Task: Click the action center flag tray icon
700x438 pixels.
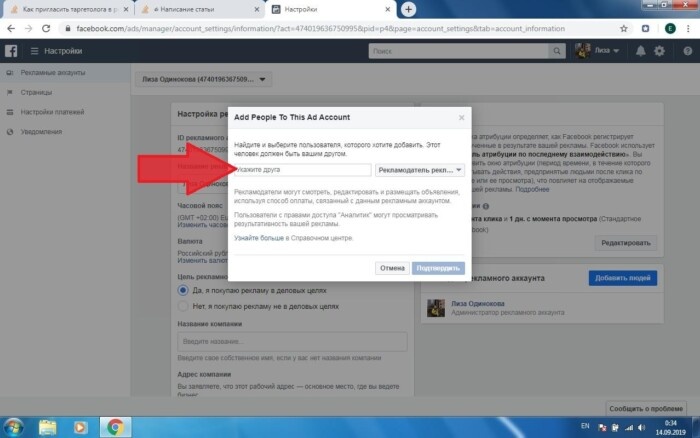Action: 602,428
